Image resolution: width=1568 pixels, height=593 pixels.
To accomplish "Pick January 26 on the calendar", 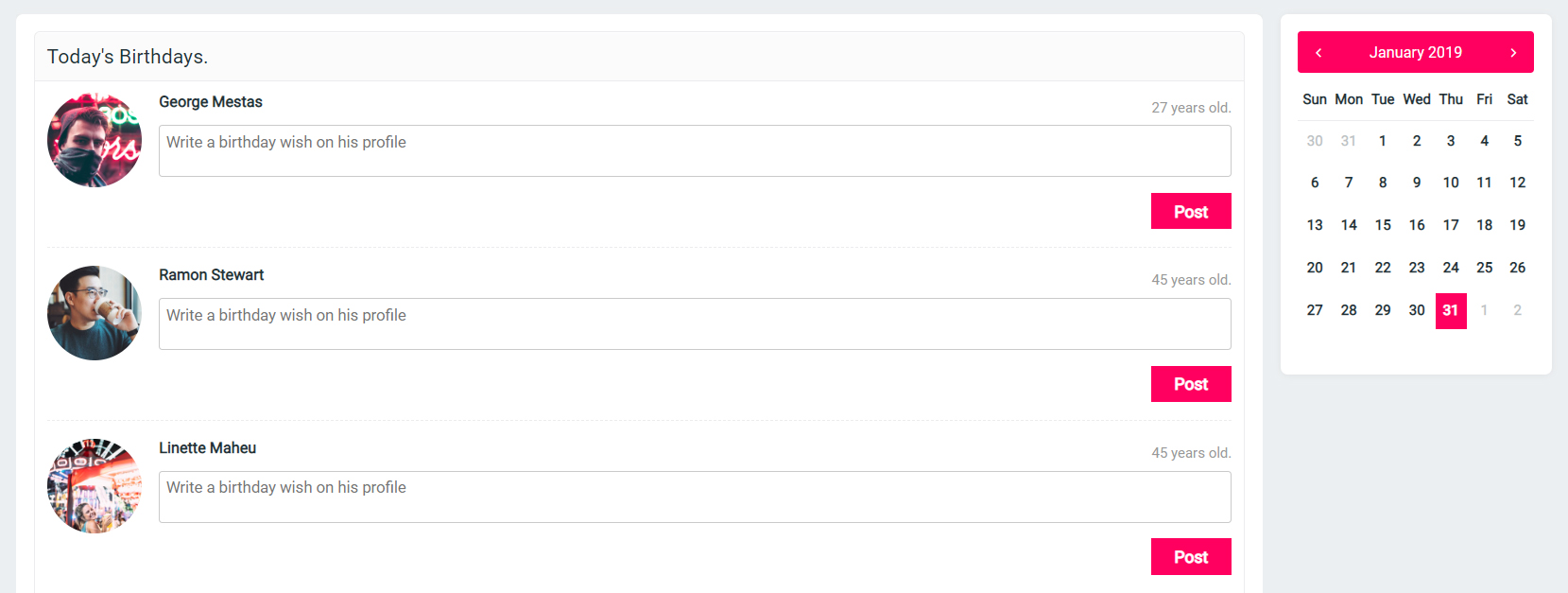I will point(1517,268).
